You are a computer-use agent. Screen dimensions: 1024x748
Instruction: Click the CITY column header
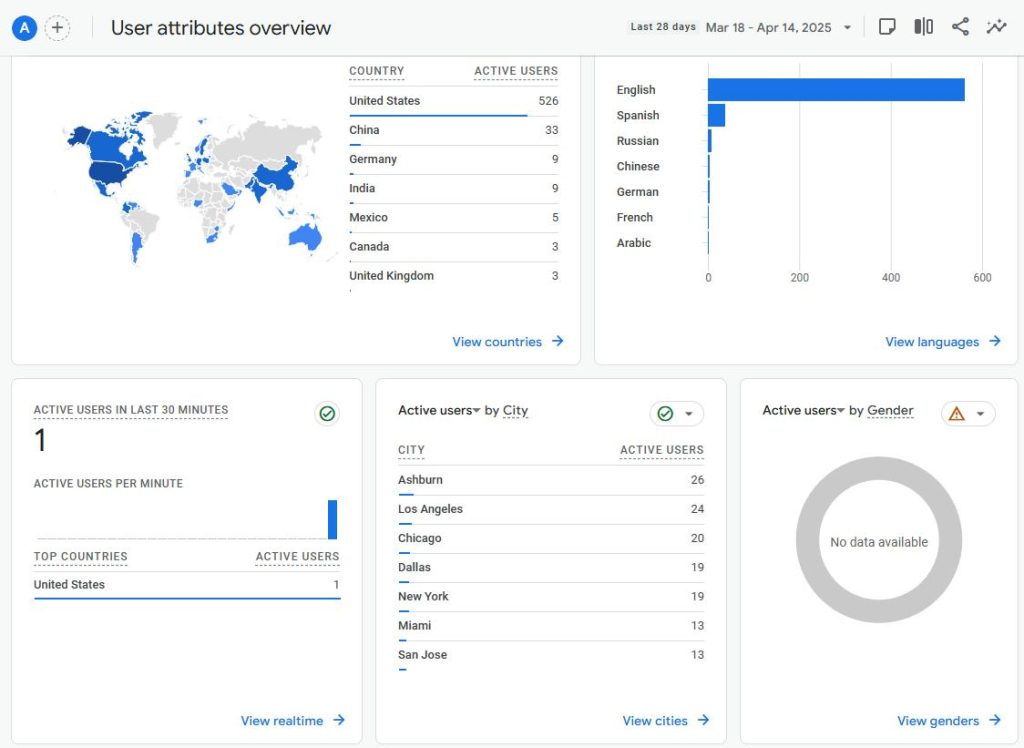tap(411, 449)
